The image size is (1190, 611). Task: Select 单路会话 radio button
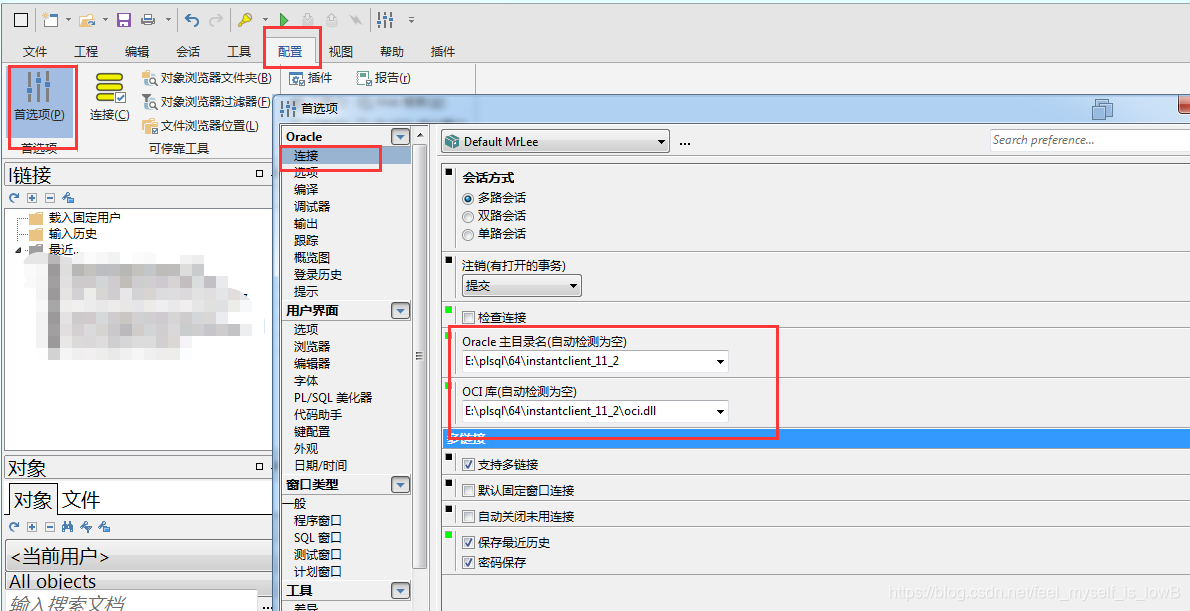pos(468,235)
